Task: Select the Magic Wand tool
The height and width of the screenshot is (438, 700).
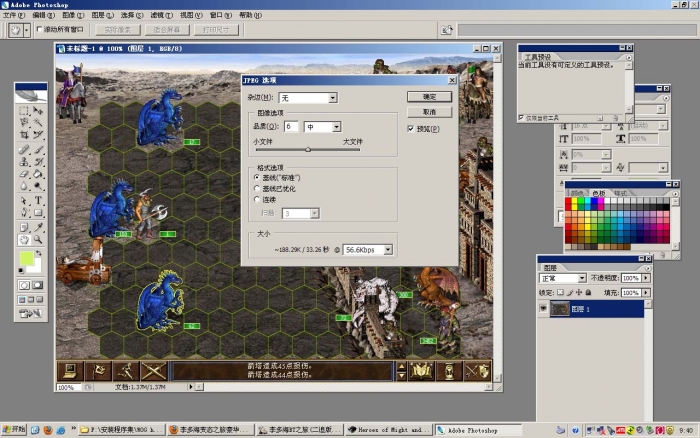Action: tap(38, 122)
